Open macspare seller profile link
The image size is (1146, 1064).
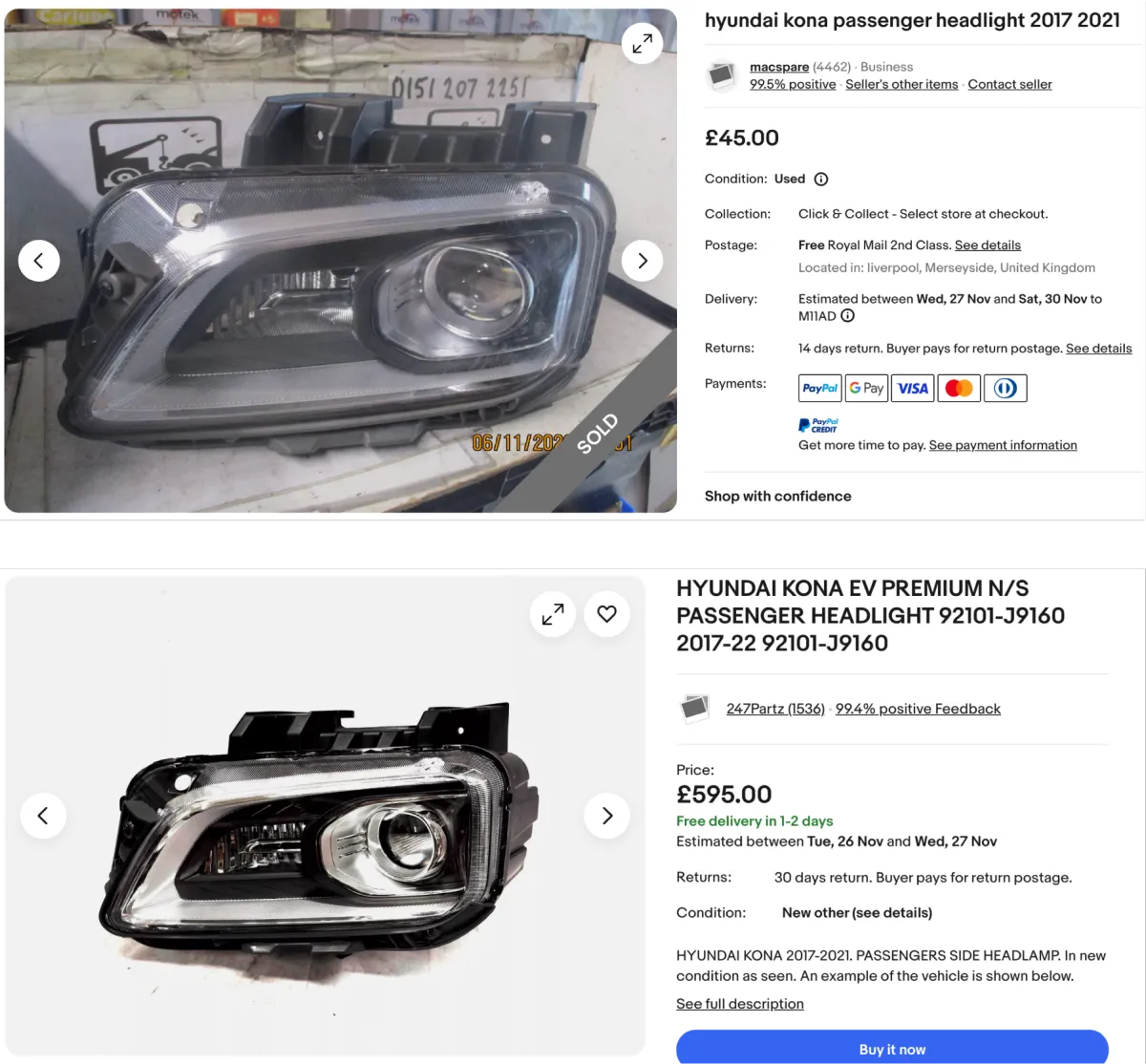coord(779,67)
